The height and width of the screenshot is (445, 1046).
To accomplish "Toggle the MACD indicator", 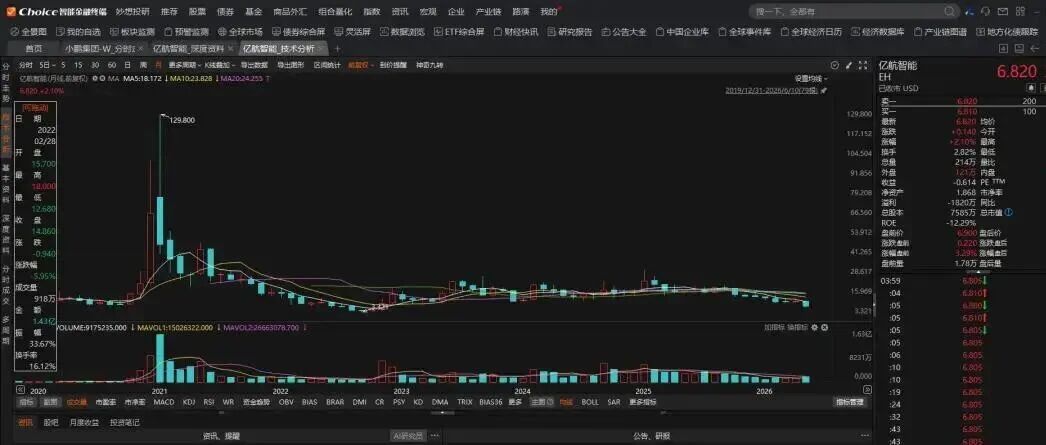I will [163, 402].
